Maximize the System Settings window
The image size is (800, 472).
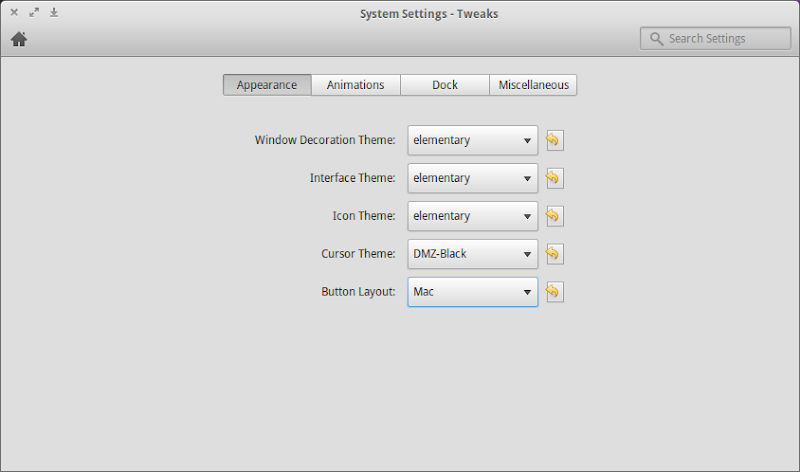pos(34,13)
